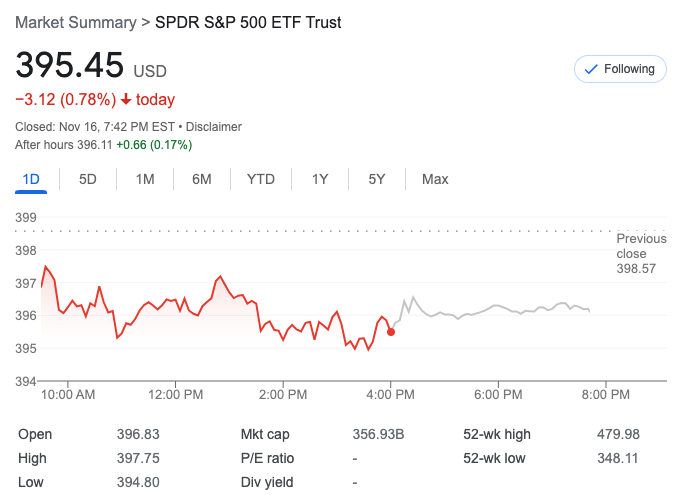Image resolution: width=692 pixels, height=501 pixels.
Task: Show the 1Y price chart
Action: tap(320, 179)
